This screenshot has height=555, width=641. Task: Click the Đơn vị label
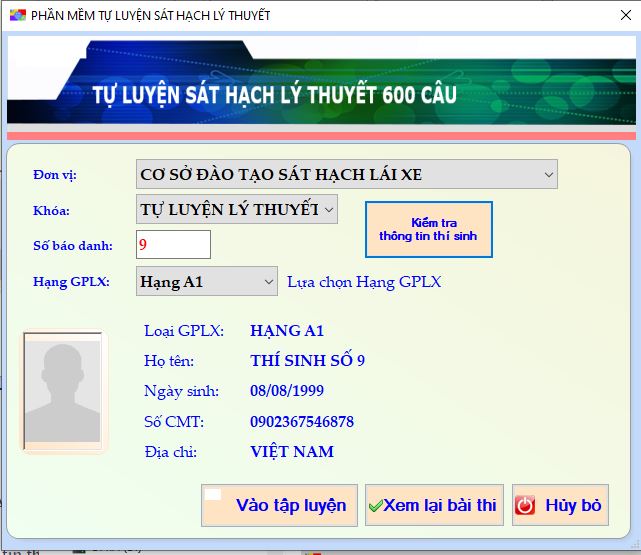click(x=55, y=175)
